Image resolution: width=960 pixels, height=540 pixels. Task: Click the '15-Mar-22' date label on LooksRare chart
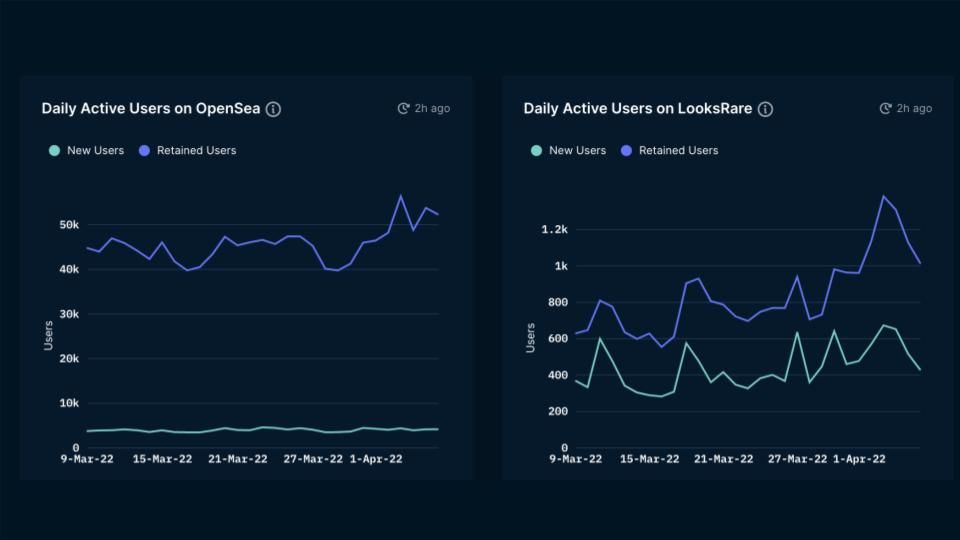click(650, 459)
